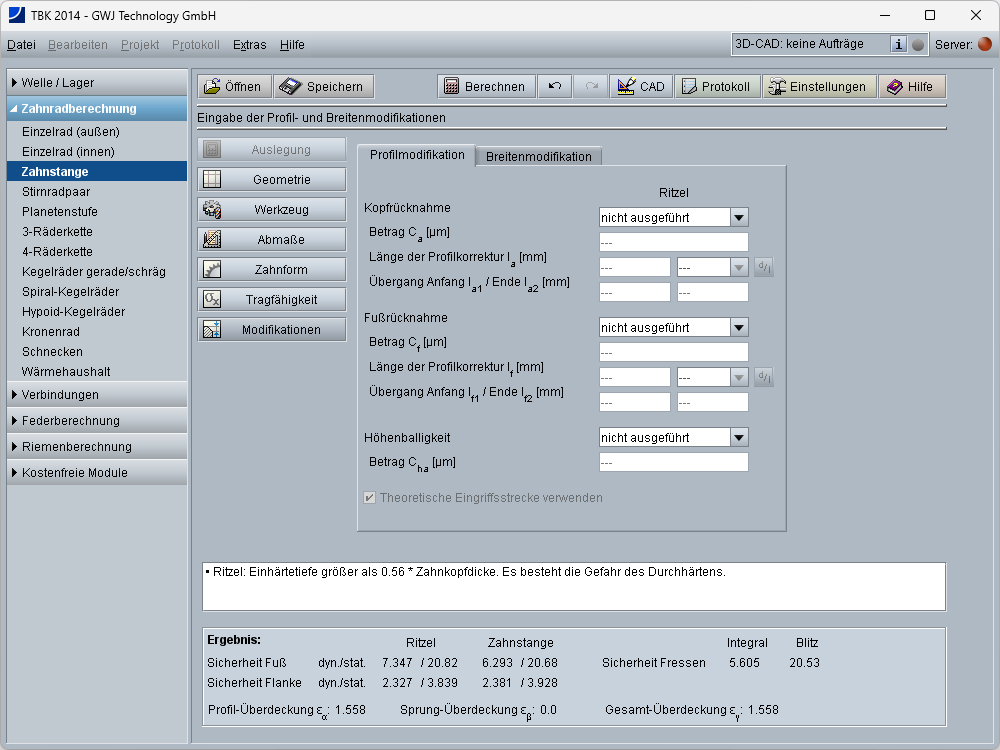1000x750 pixels.
Task: Open Einstellungen settings button
Action: pos(819,87)
